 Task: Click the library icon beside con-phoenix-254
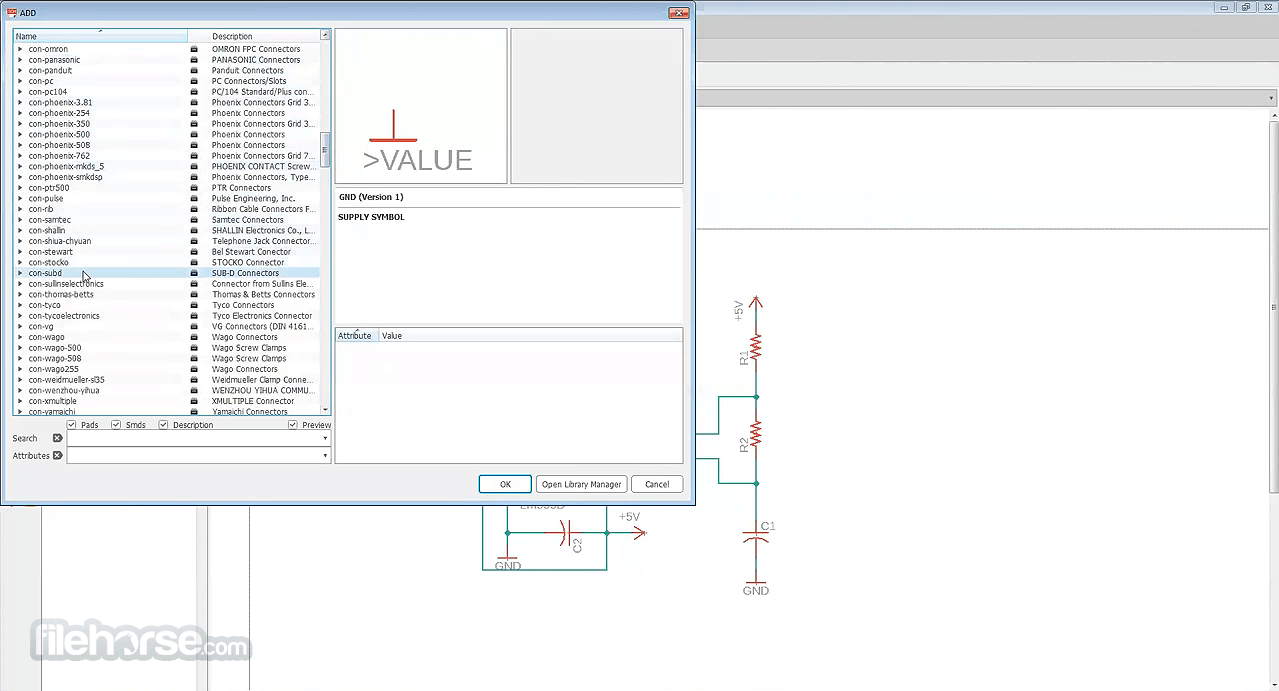point(194,113)
